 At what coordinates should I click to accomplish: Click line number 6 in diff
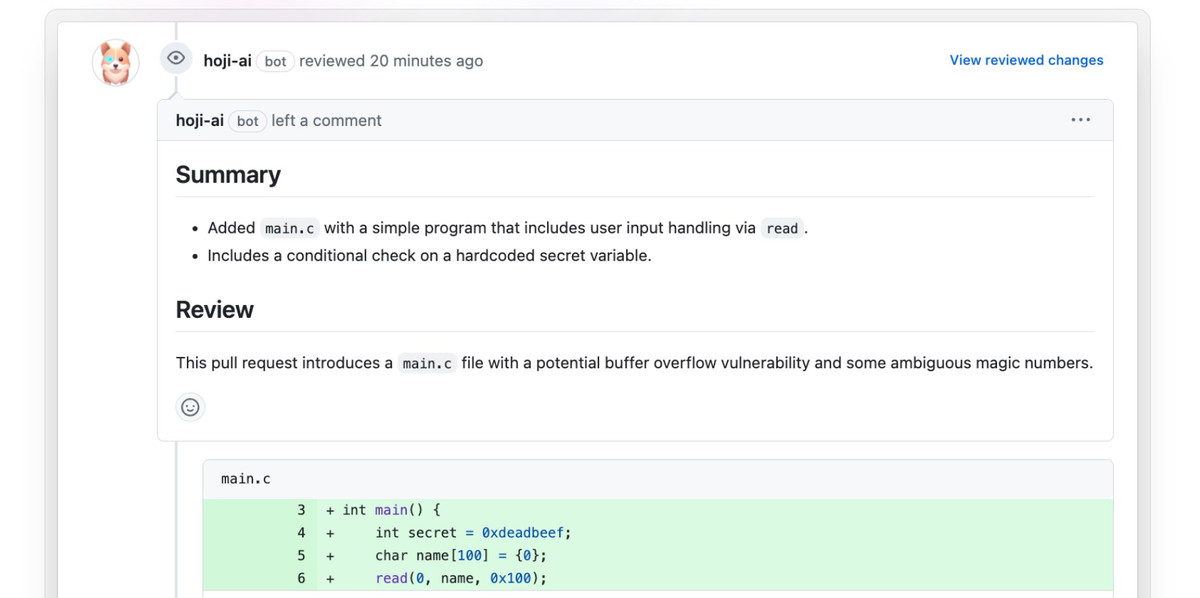pyautogui.click(x=301, y=578)
